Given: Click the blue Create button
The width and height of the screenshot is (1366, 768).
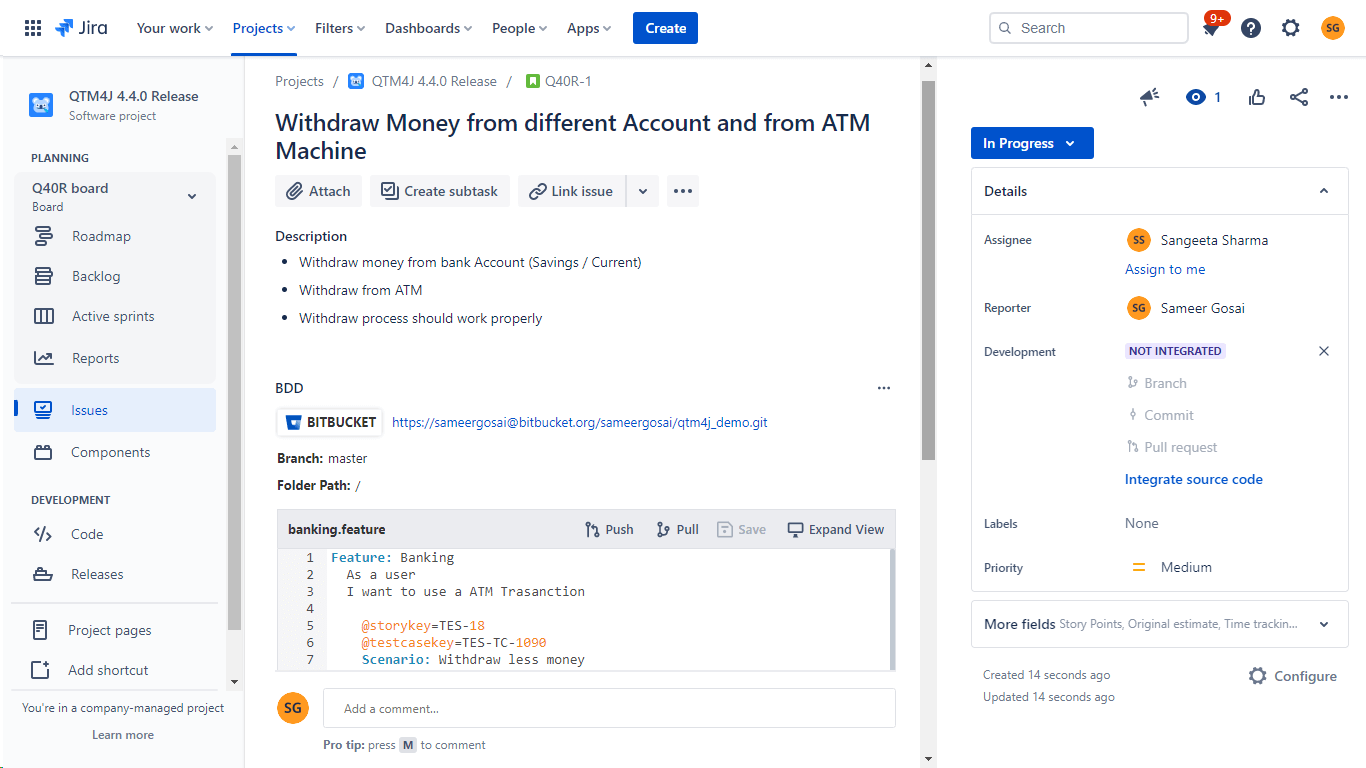Looking at the screenshot, I should 665,28.
